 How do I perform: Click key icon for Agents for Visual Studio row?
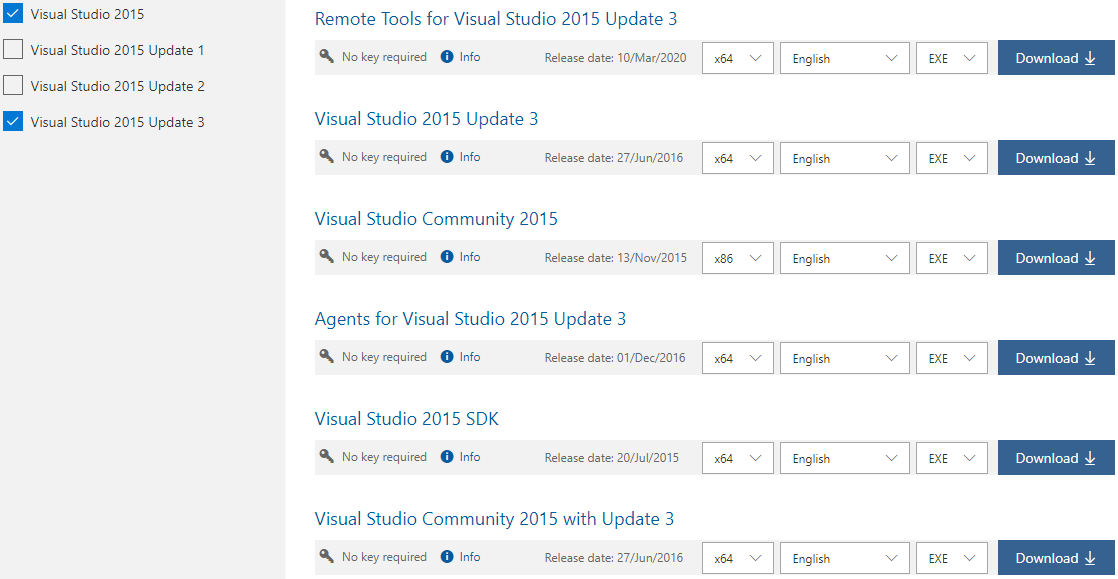[x=327, y=356]
